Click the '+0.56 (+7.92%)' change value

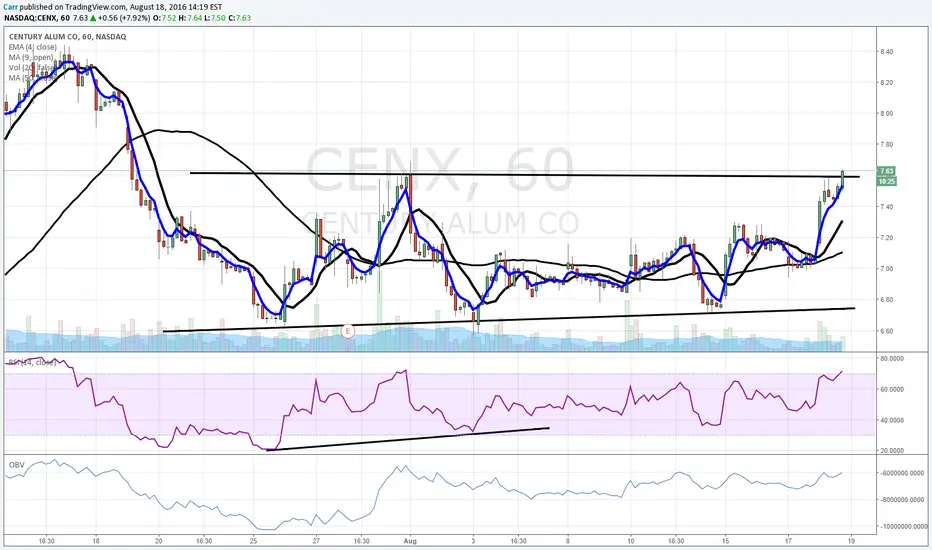(124, 18)
